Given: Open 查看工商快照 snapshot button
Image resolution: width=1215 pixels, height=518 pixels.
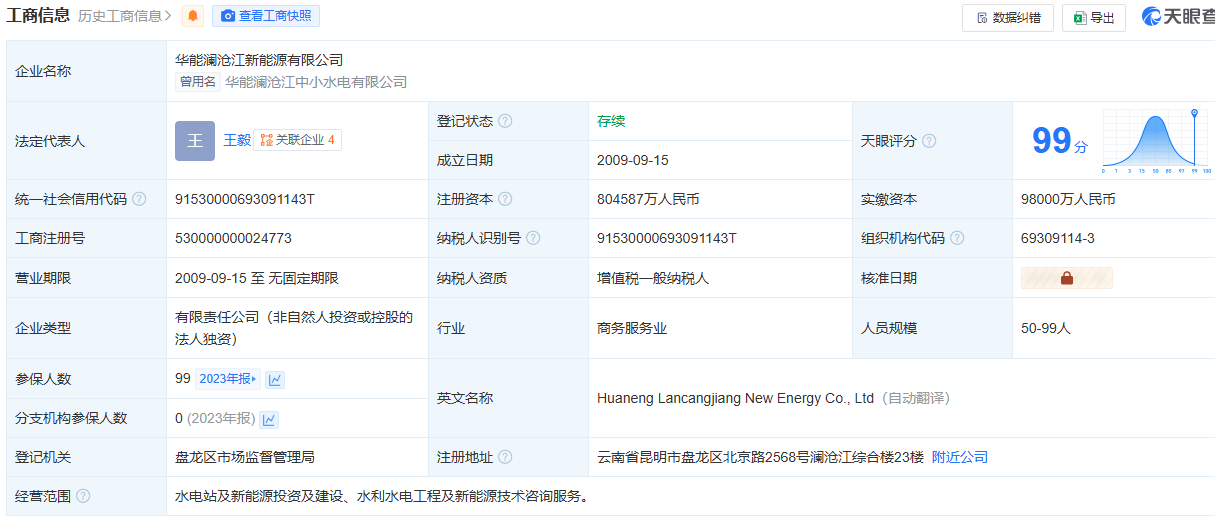Looking at the screenshot, I should 266,16.
